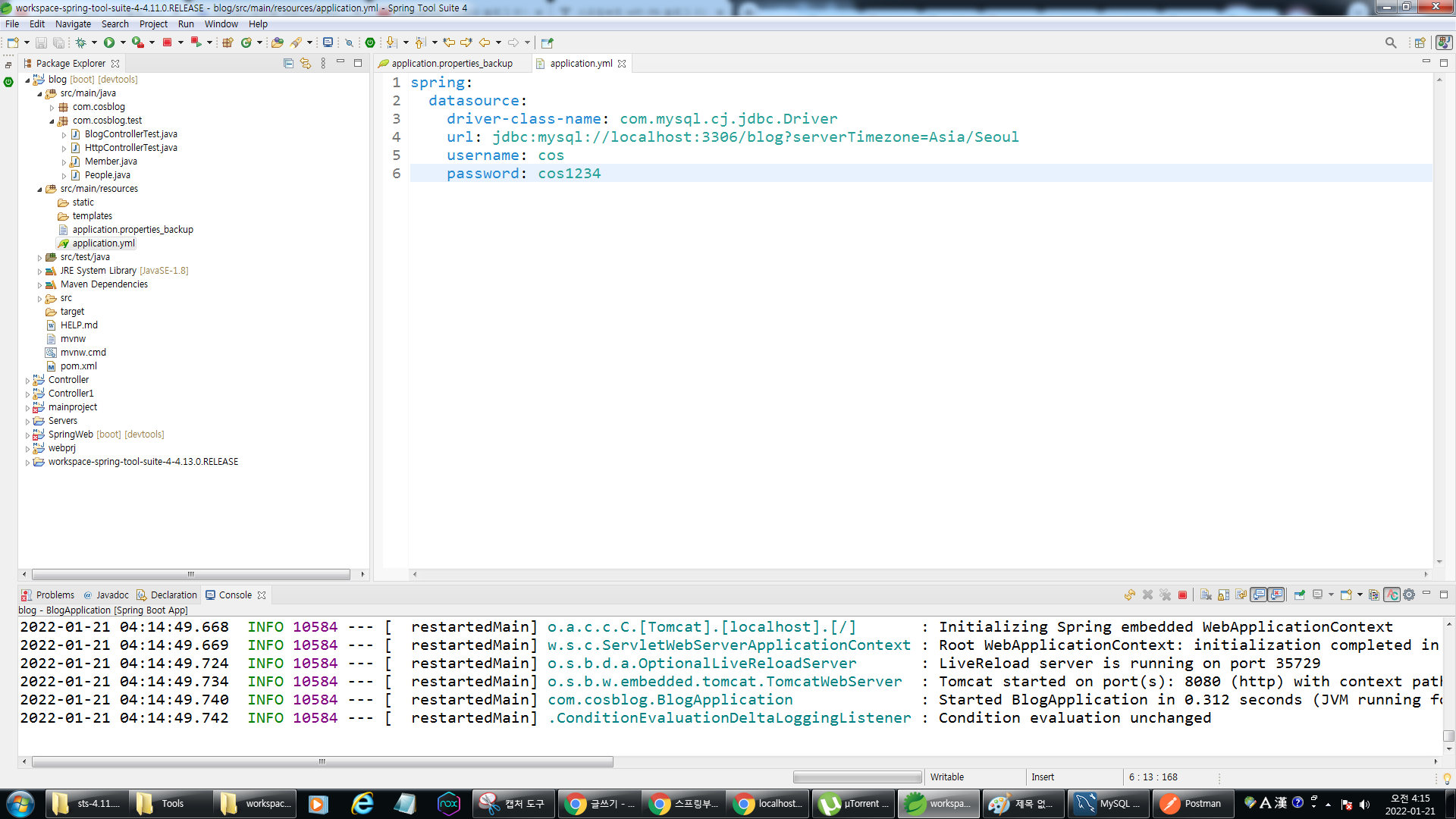Open the Problems view tab
1456x819 pixels.
(x=55, y=595)
